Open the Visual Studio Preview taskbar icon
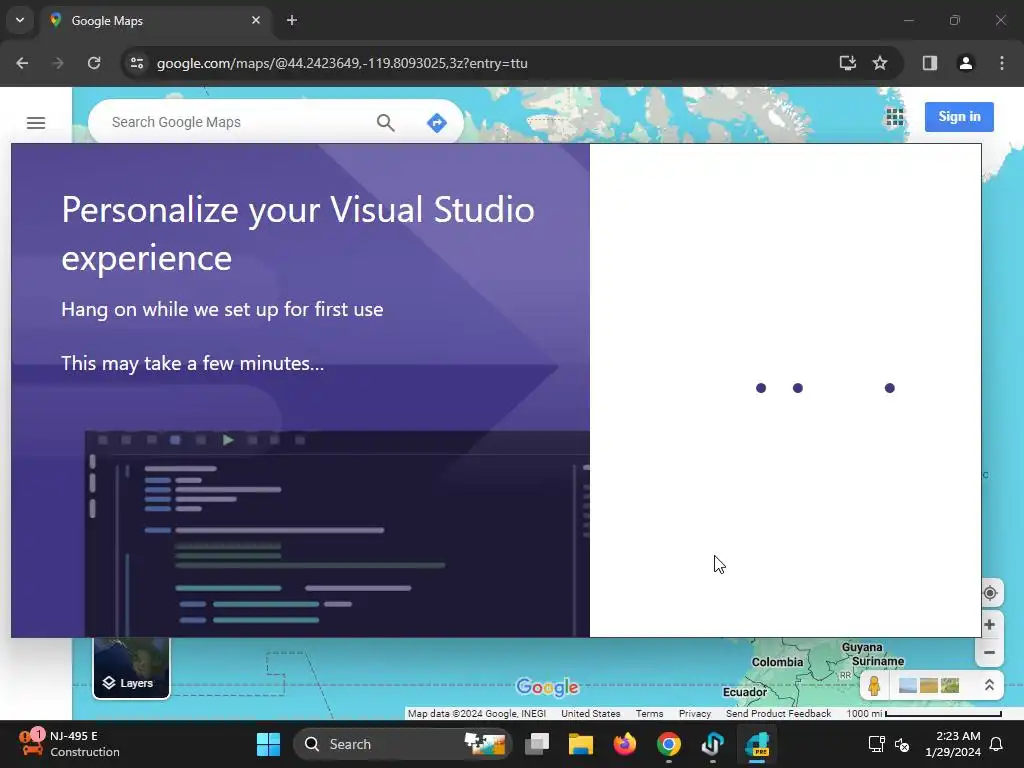The image size is (1024, 768). point(758,744)
